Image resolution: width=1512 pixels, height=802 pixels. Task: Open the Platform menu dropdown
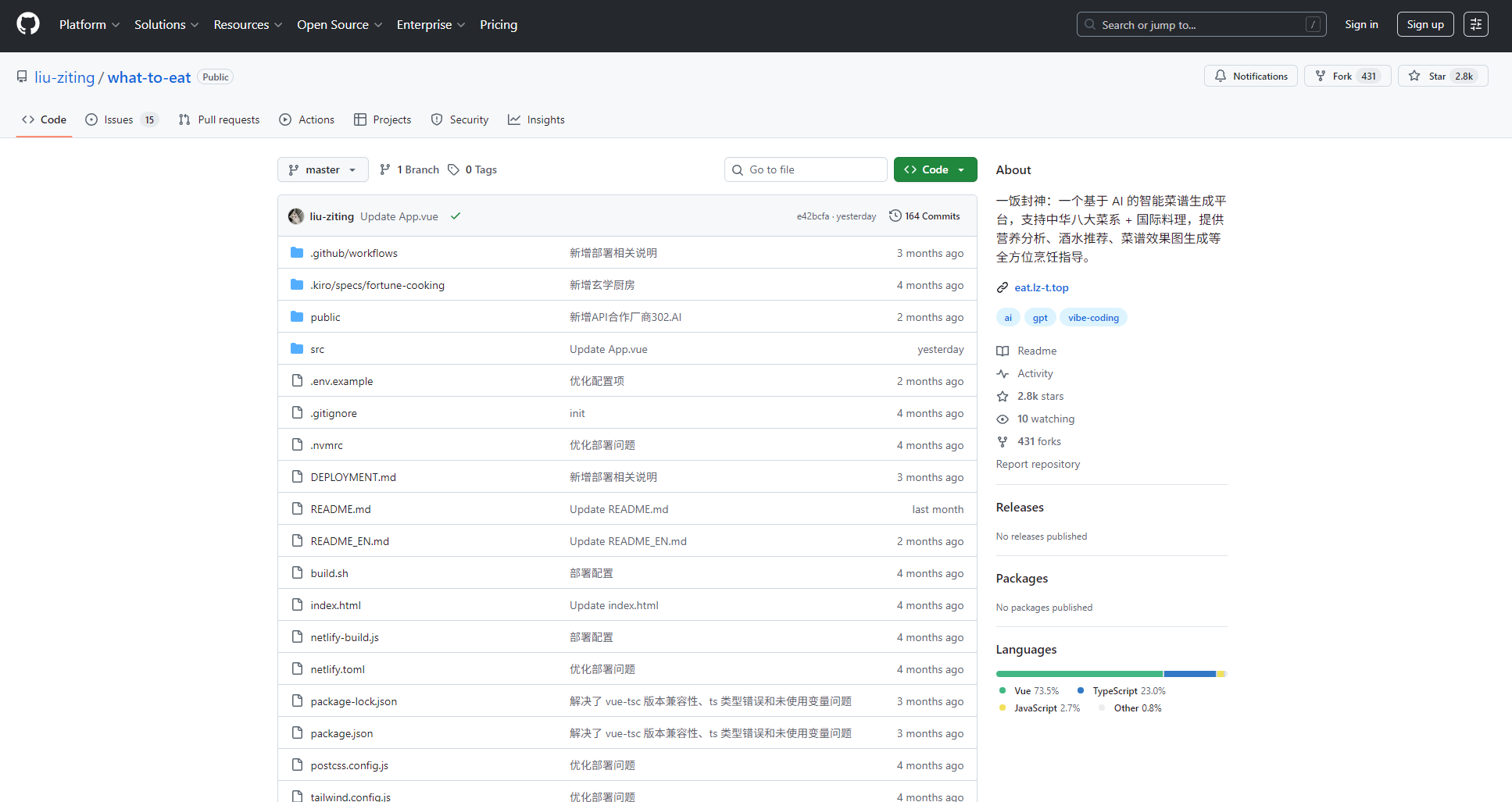[x=89, y=24]
